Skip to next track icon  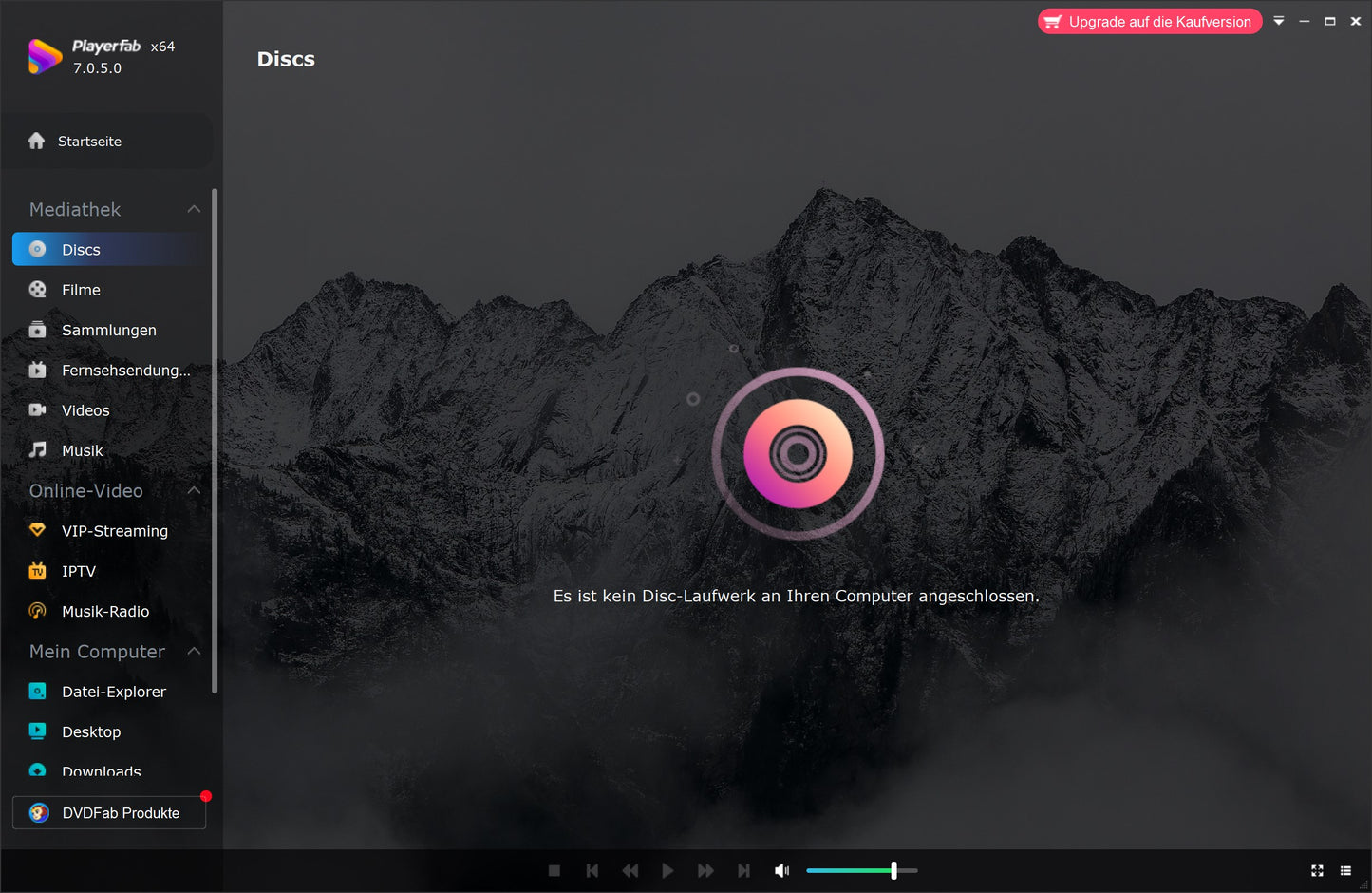[x=743, y=870]
